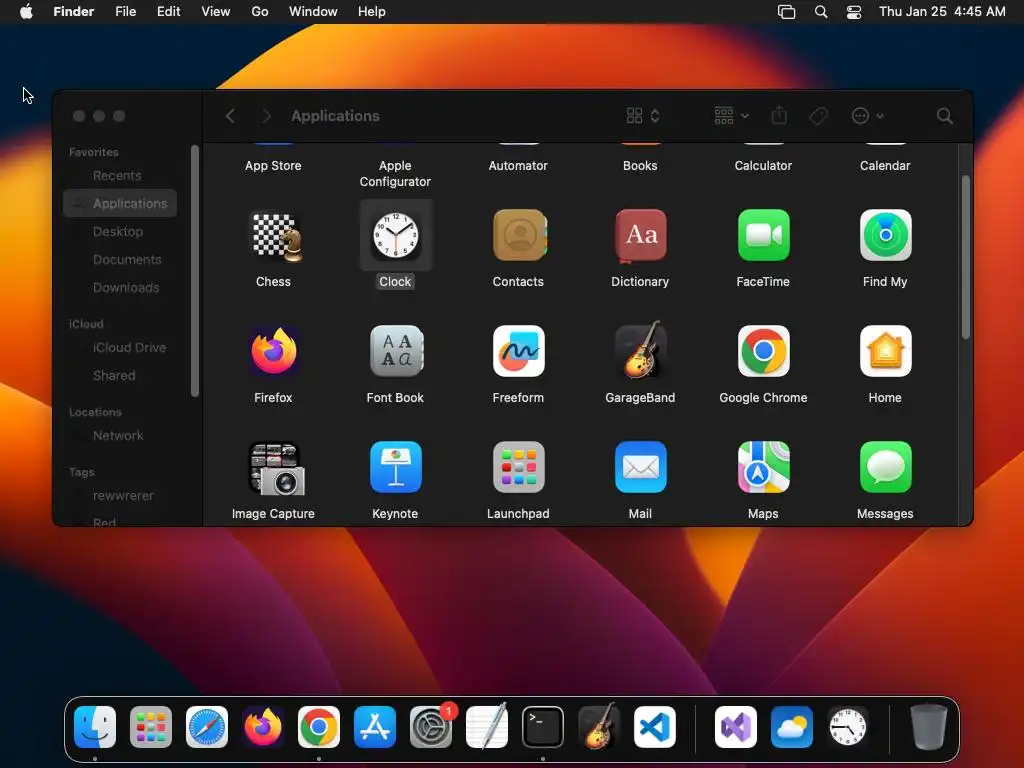Click the Finder window vertical scrollbar
Screen dimensions: 1024x768
pos(966,257)
